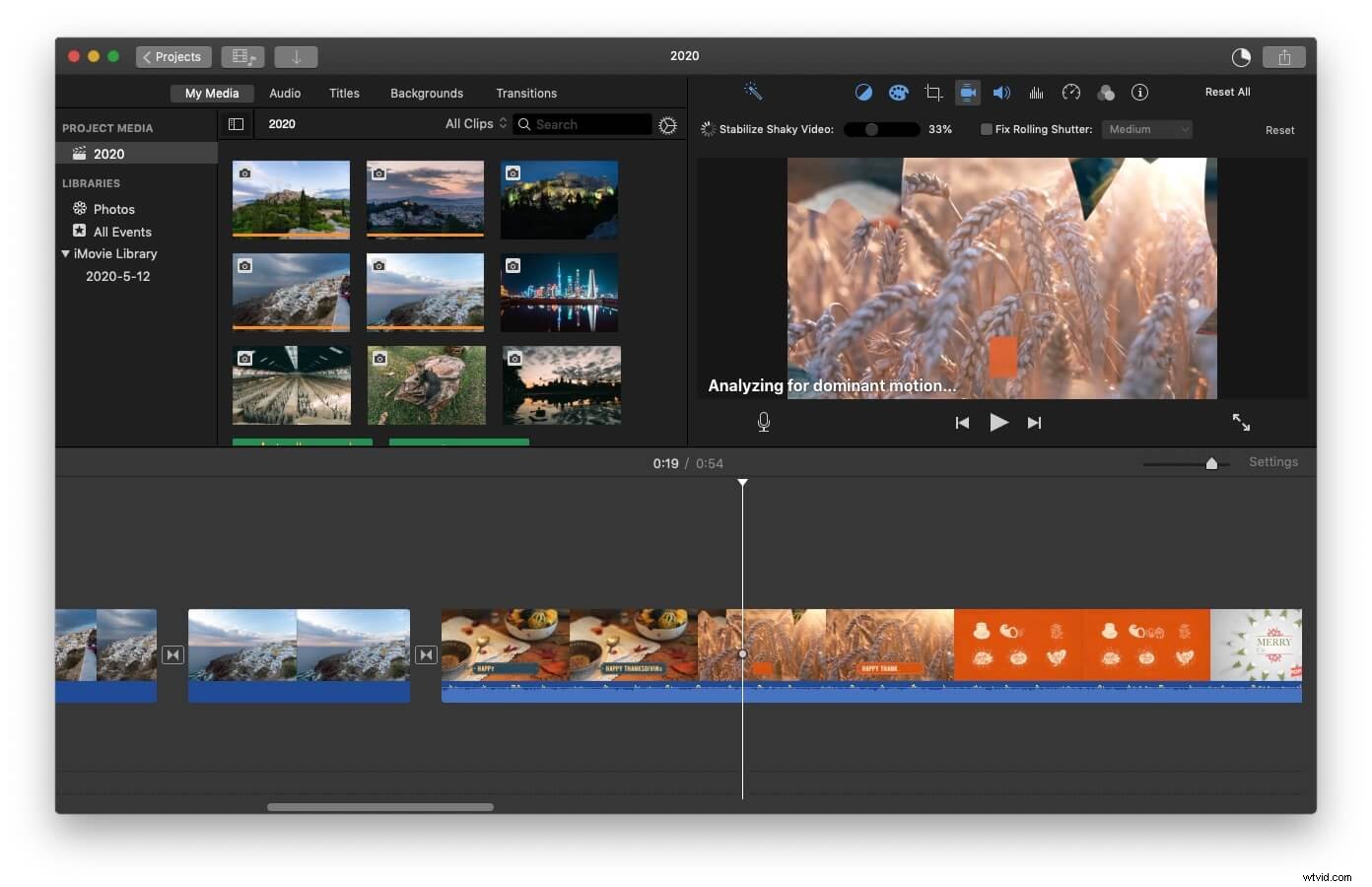The image size is (1372, 887).
Task: Adjust the Stabilize Shaky Video slider
Action: pos(871,129)
